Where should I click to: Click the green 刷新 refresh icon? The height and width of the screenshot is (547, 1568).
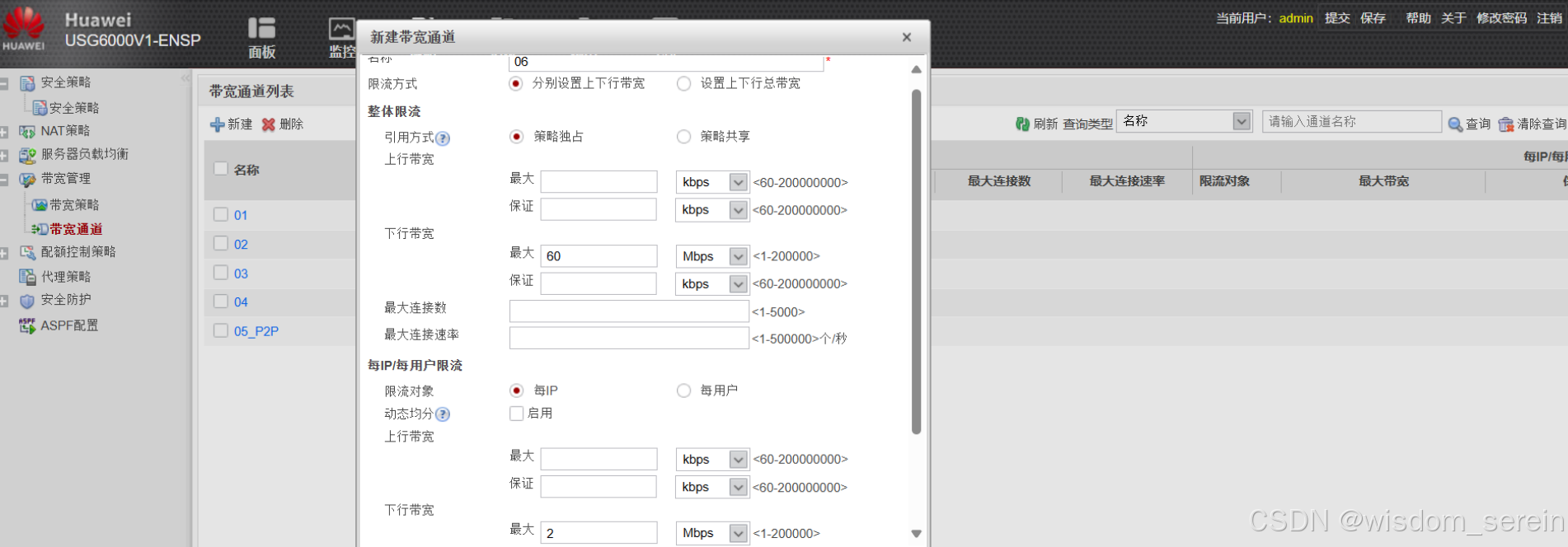pyautogui.click(x=1022, y=124)
